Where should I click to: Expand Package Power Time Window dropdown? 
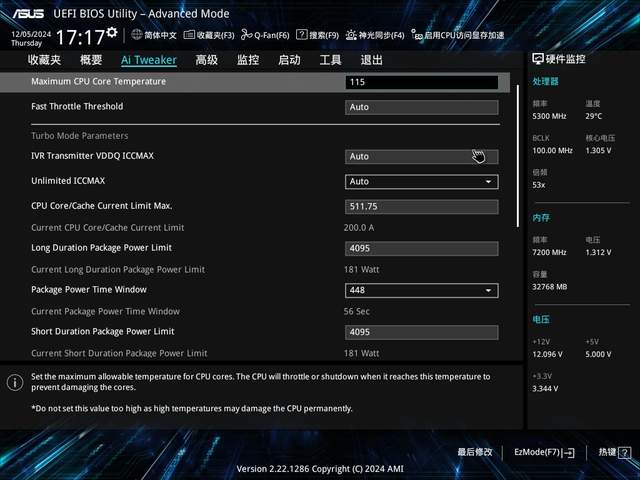(422, 290)
